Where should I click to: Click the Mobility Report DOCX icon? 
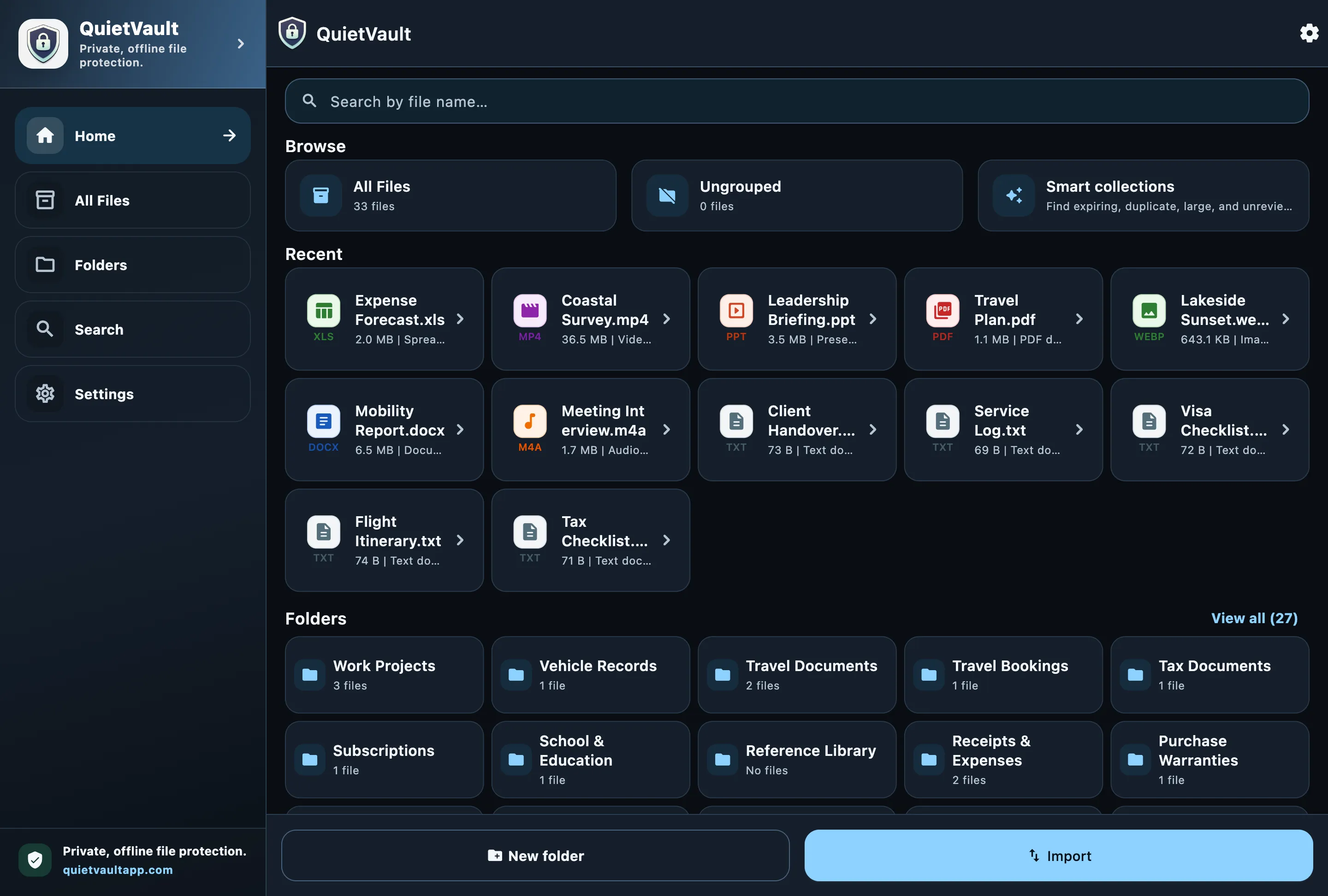323,421
